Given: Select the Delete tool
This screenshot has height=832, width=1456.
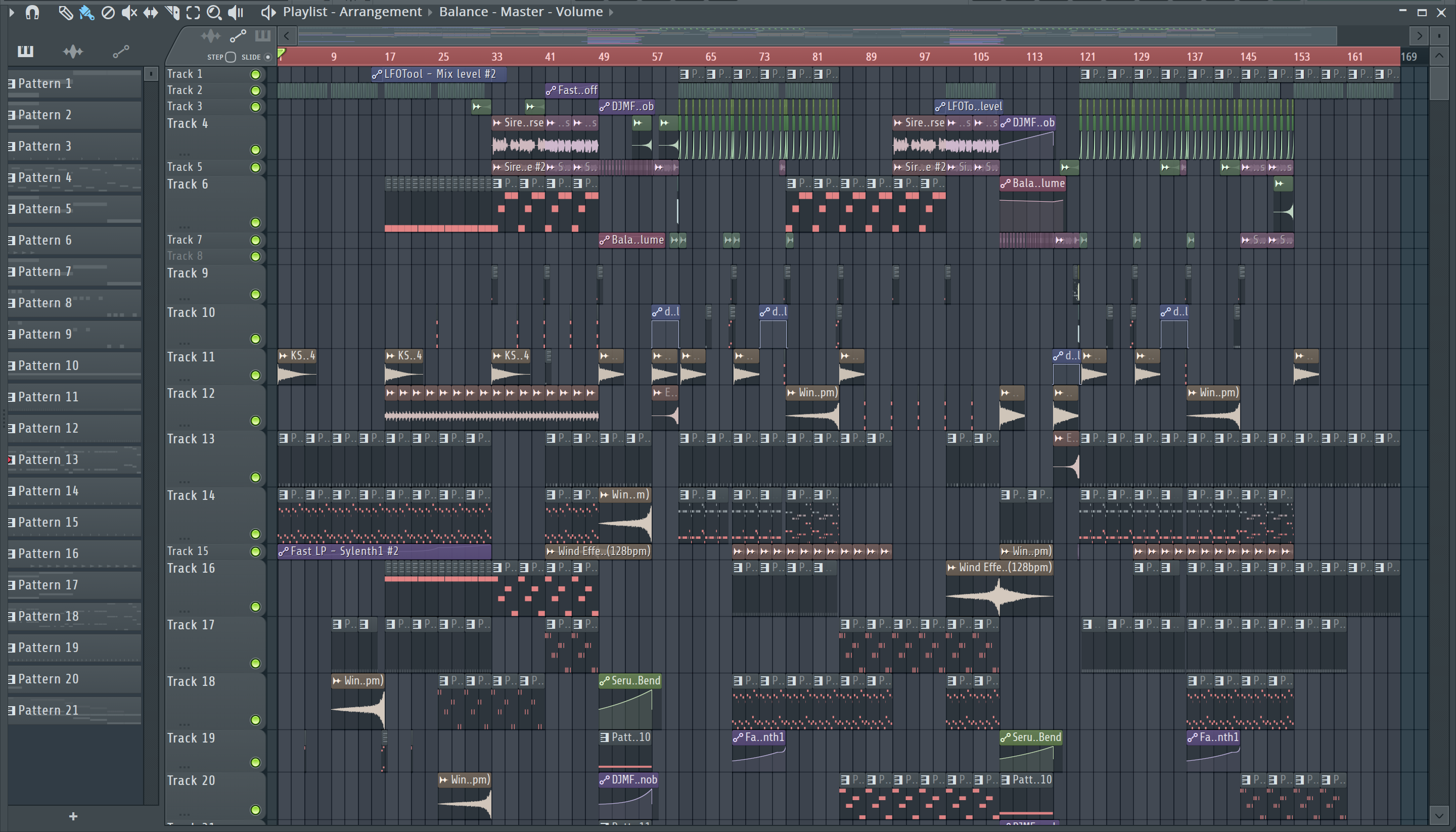Looking at the screenshot, I should tap(107, 13).
